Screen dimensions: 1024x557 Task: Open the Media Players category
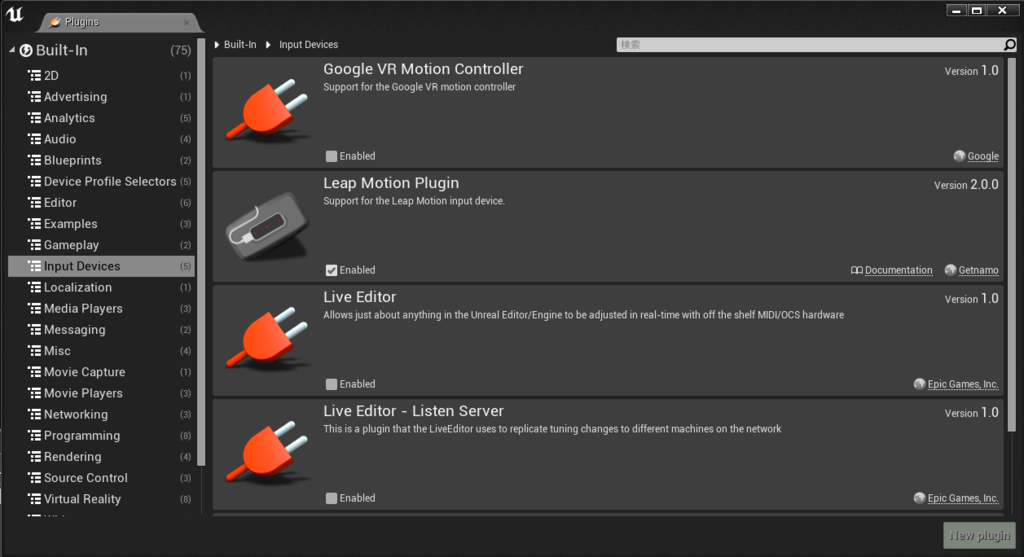pyautogui.click(x=101, y=309)
